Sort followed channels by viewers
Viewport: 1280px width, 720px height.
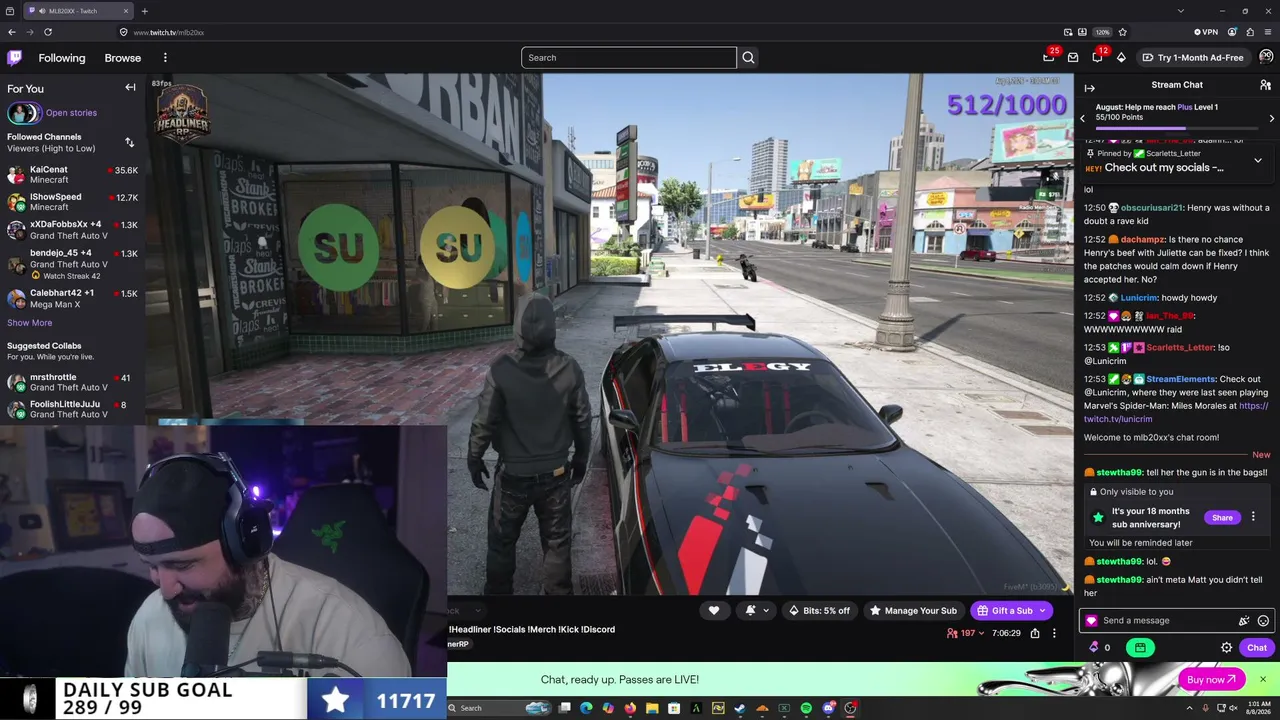[129, 143]
